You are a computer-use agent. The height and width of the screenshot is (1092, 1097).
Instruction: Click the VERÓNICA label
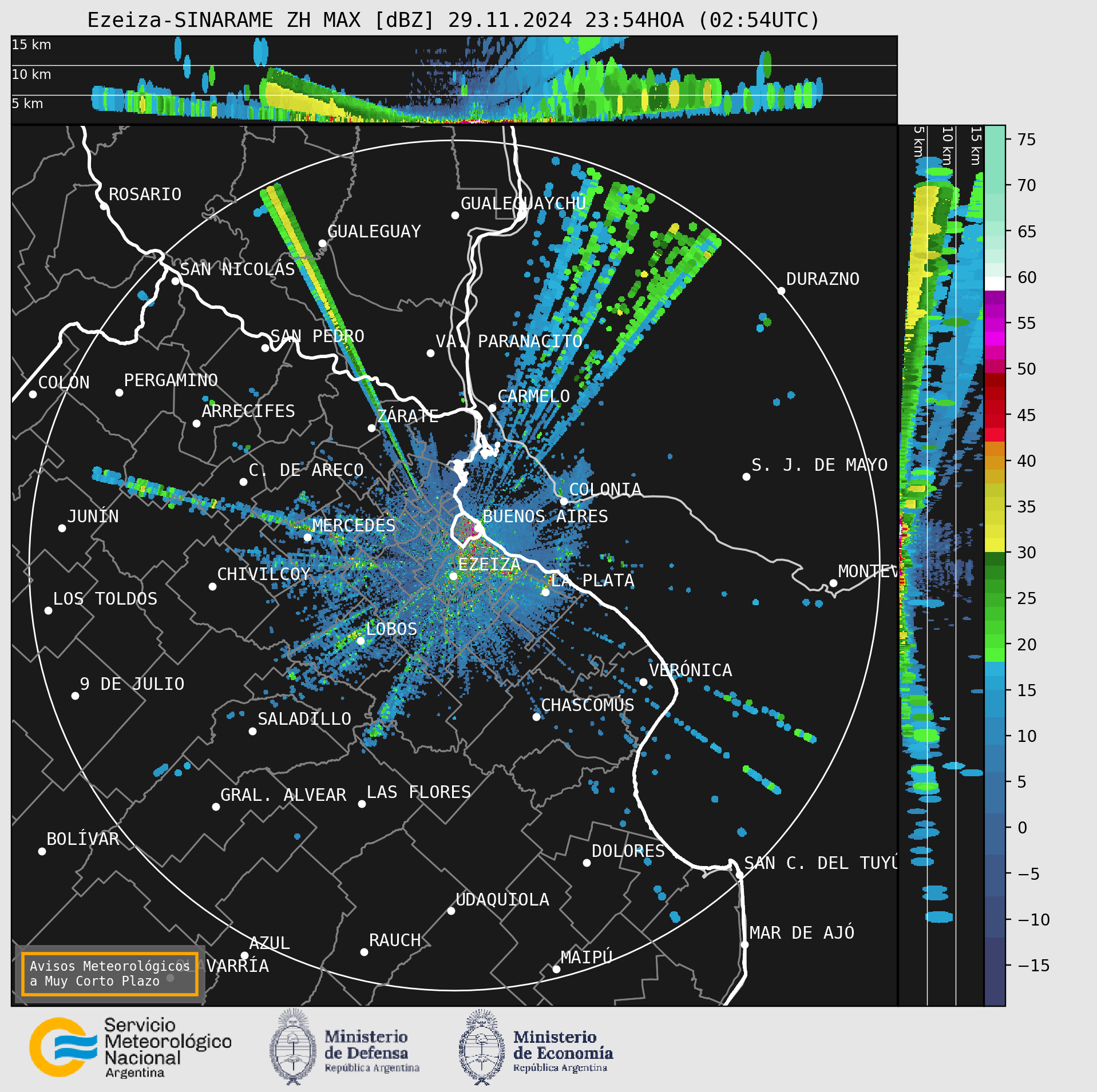[x=690, y=669]
